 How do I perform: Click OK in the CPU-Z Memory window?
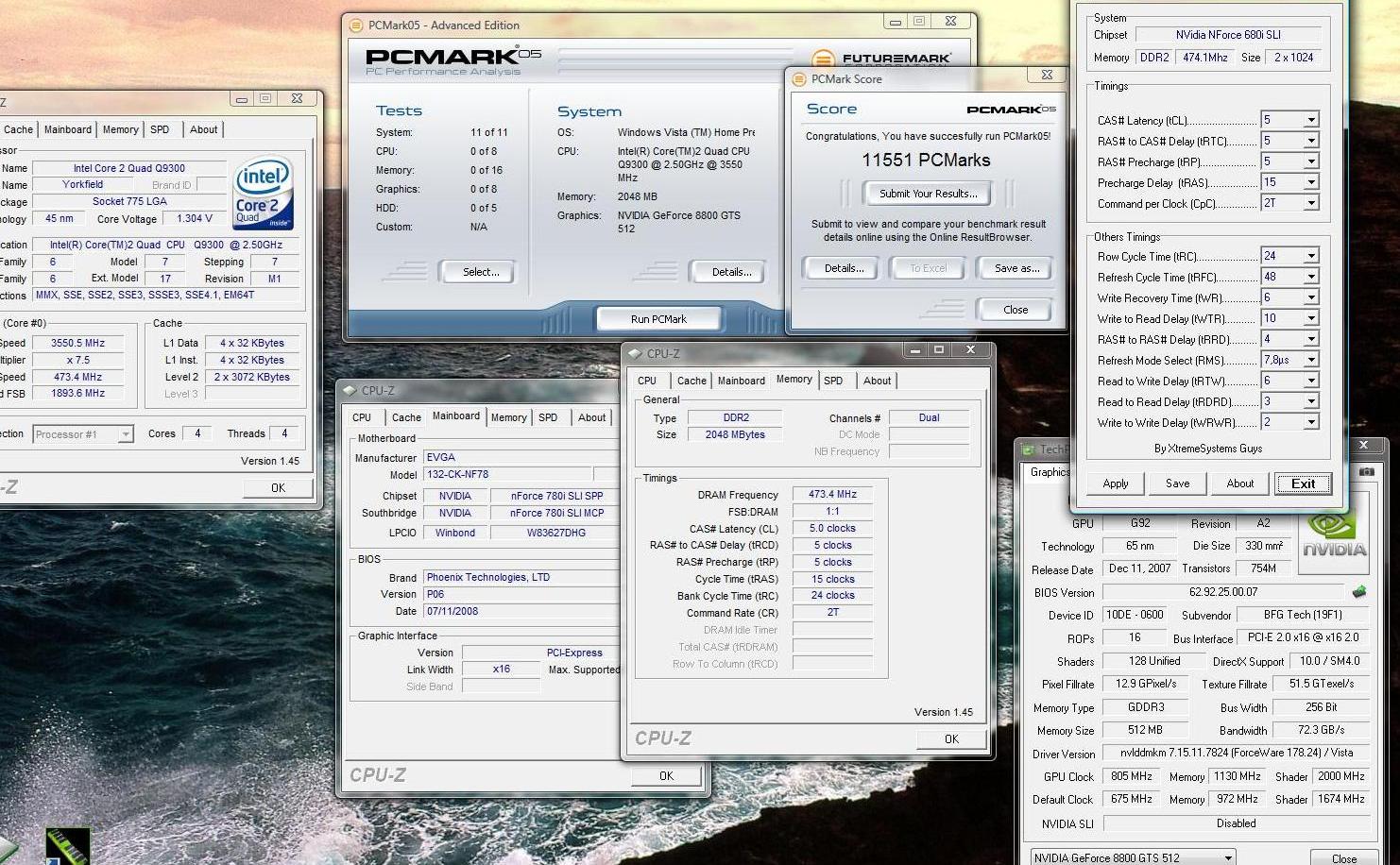(951, 739)
